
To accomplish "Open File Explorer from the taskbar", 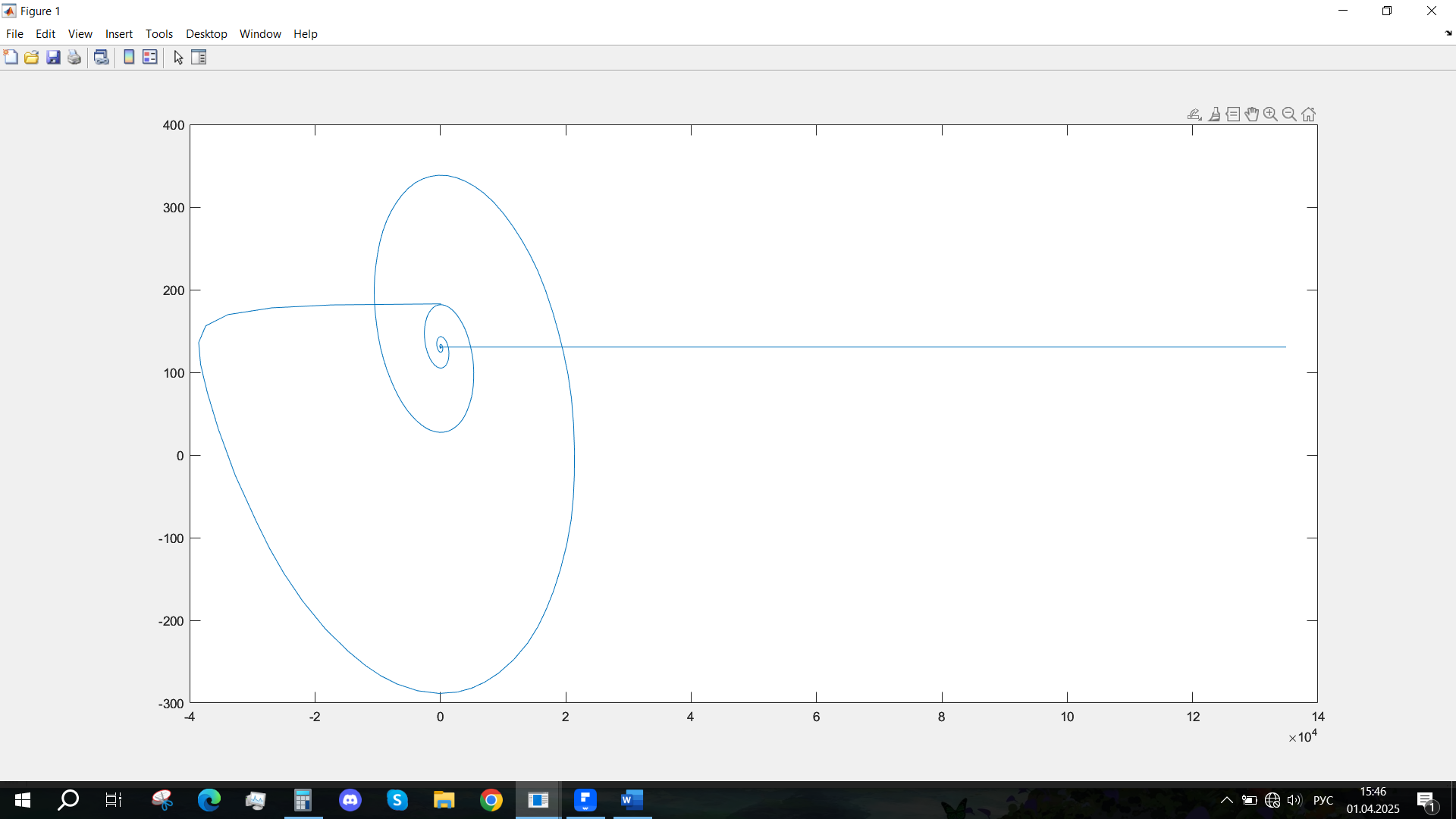I will pyautogui.click(x=444, y=800).
